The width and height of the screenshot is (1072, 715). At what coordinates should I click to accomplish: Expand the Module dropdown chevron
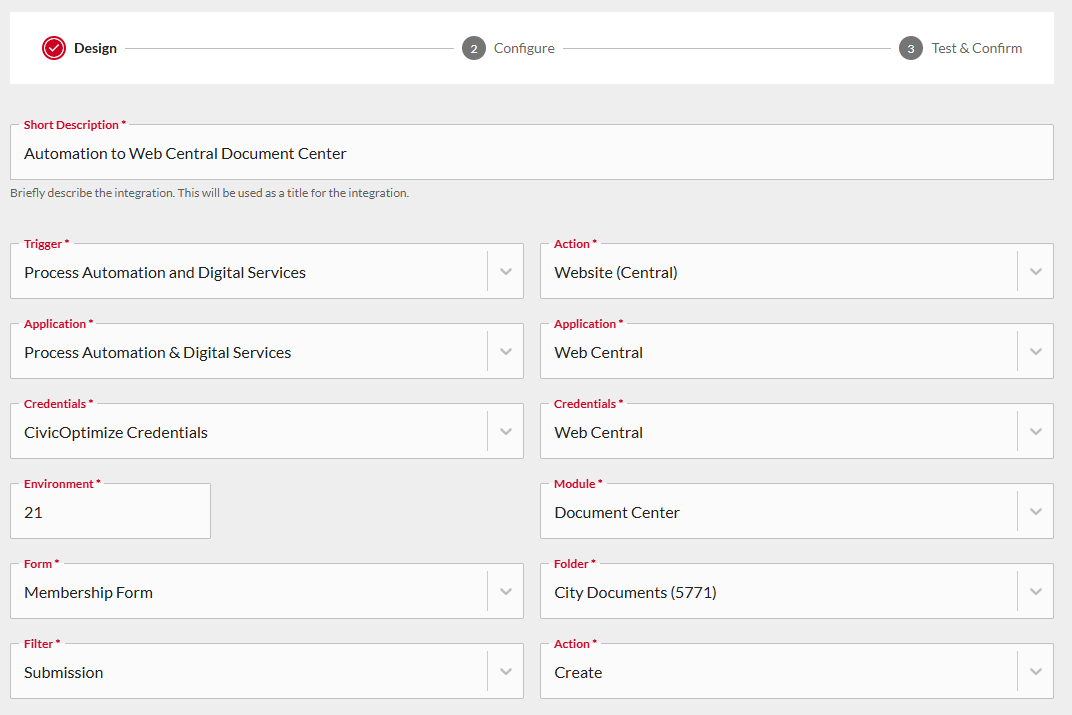pyautogui.click(x=1036, y=511)
